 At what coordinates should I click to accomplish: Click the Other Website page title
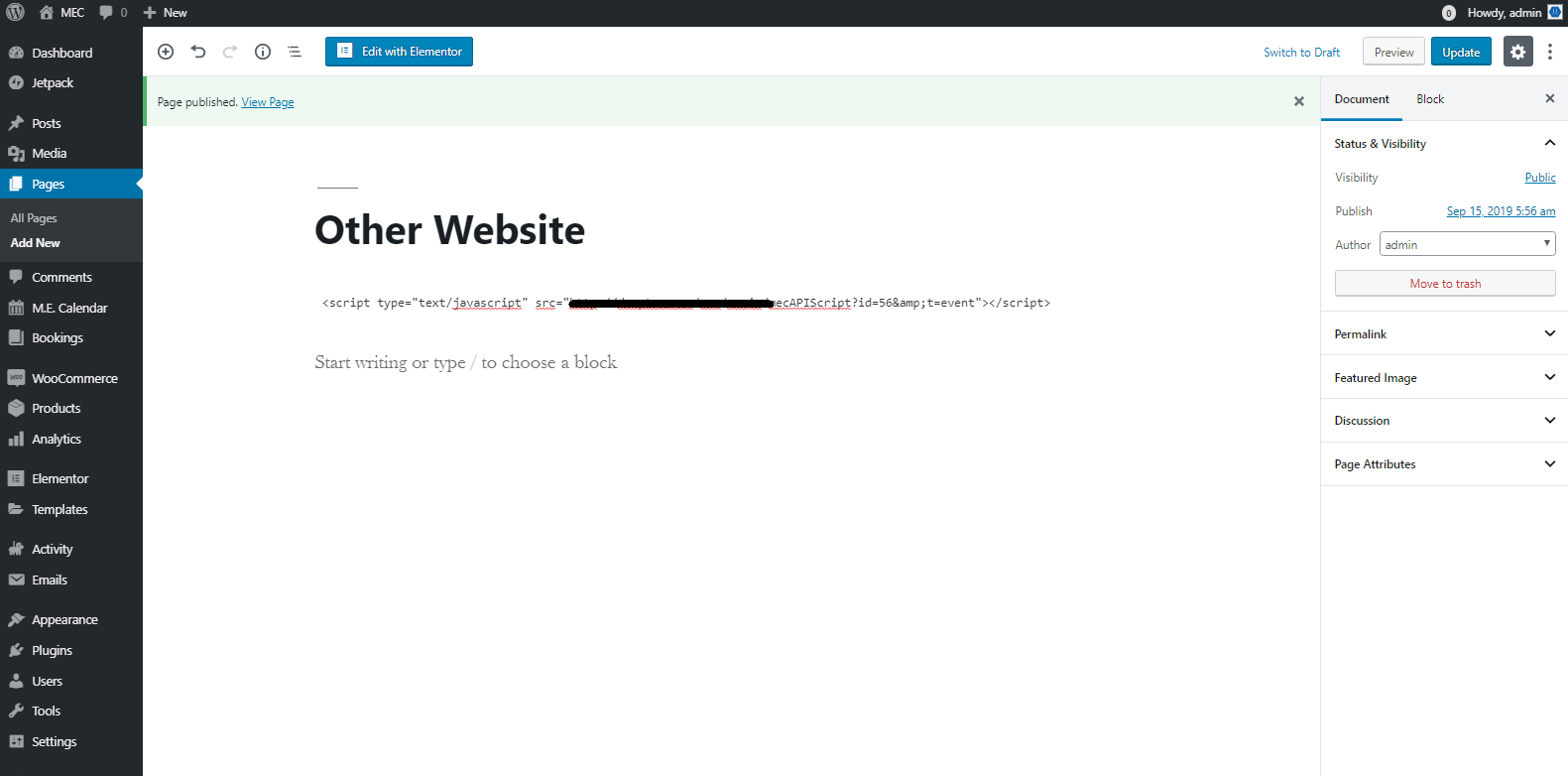pos(450,230)
